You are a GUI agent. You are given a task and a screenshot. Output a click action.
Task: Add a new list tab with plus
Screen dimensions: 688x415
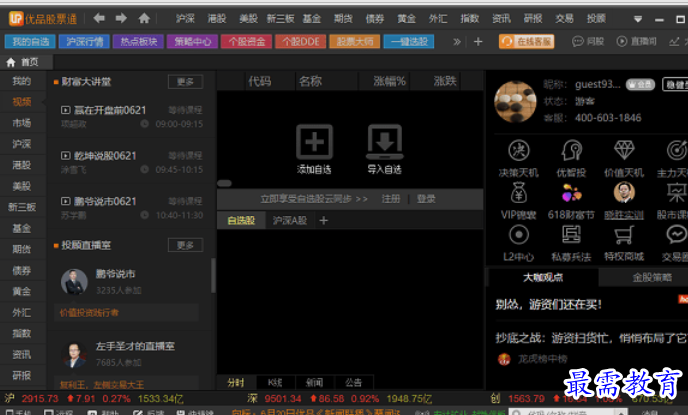[324, 220]
